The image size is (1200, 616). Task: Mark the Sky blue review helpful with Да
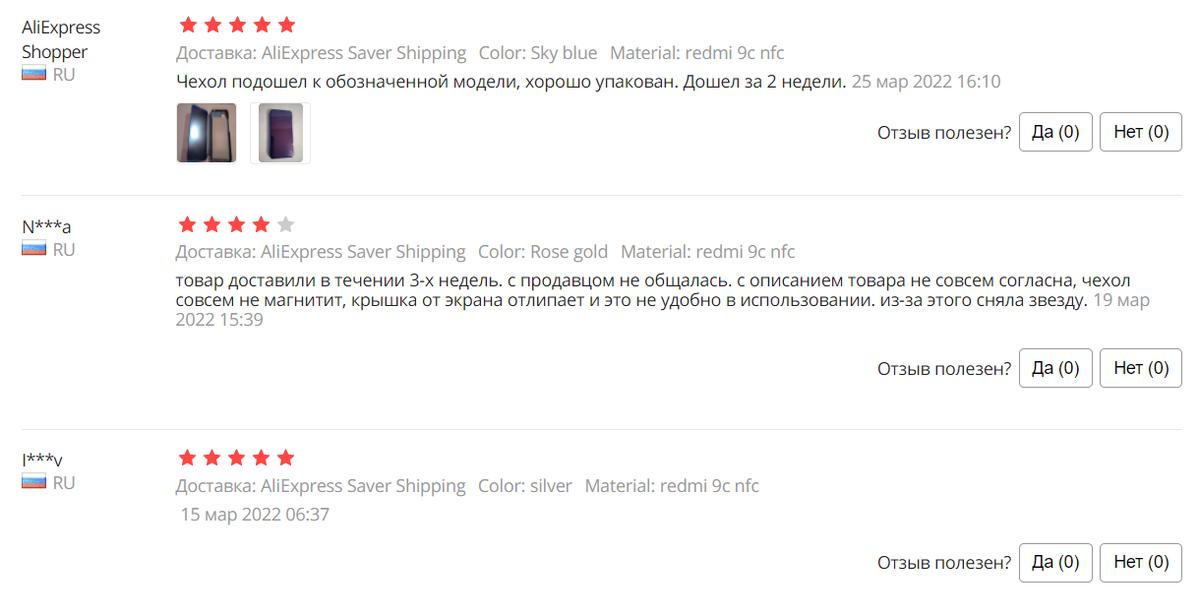tap(1055, 132)
